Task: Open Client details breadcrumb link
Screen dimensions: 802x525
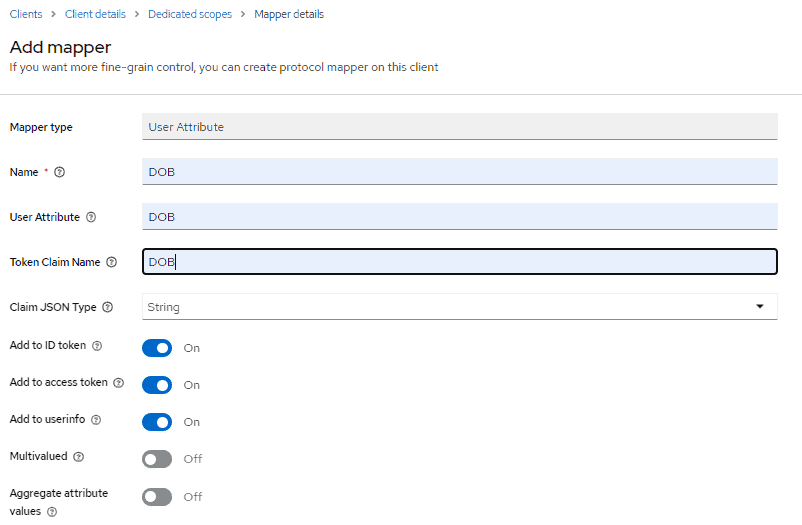Action: click(x=98, y=15)
